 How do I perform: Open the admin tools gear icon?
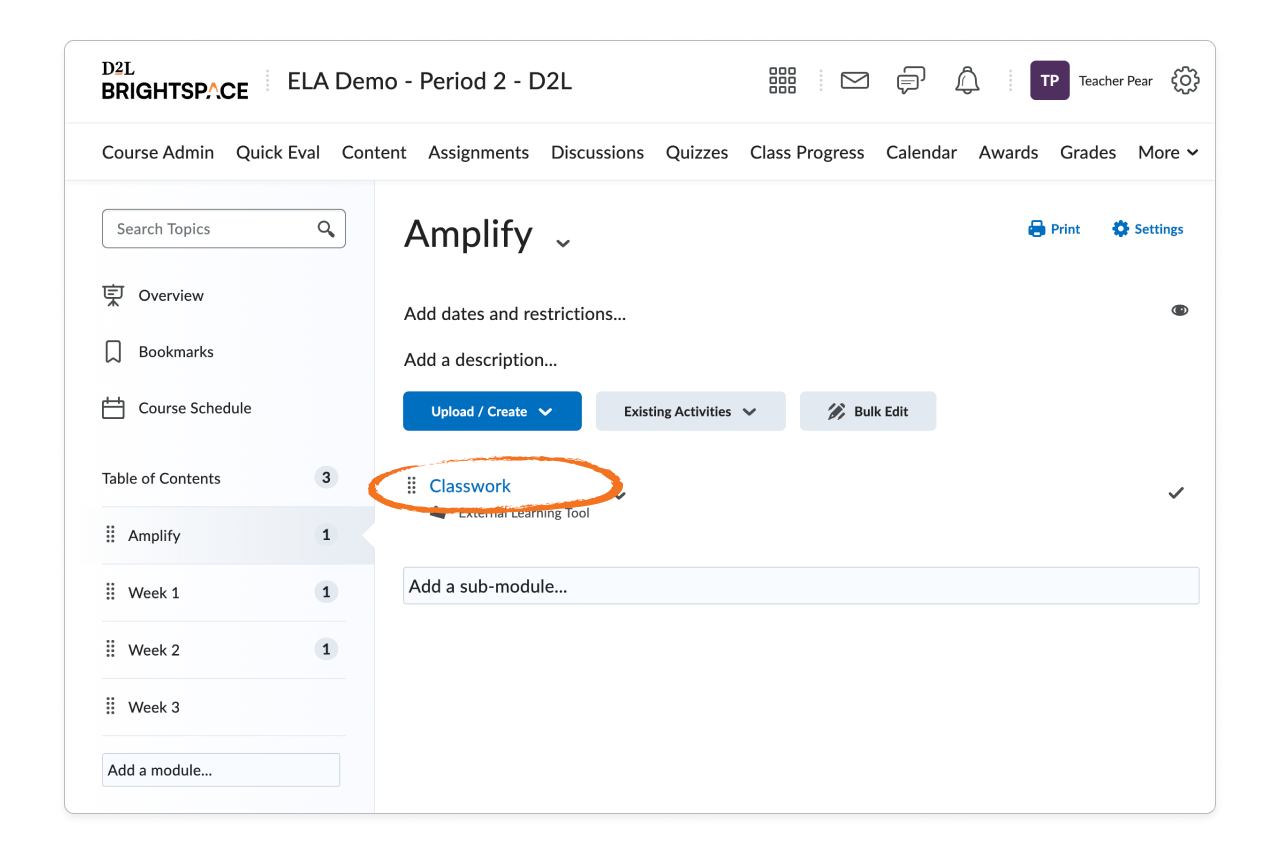point(1185,81)
